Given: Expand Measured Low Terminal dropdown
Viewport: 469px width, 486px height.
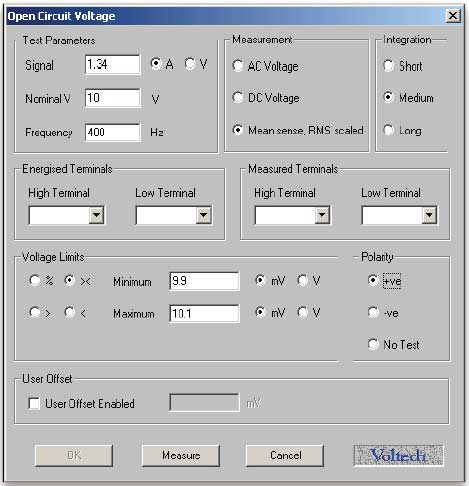Looking at the screenshot, I should tap(429, 215).
